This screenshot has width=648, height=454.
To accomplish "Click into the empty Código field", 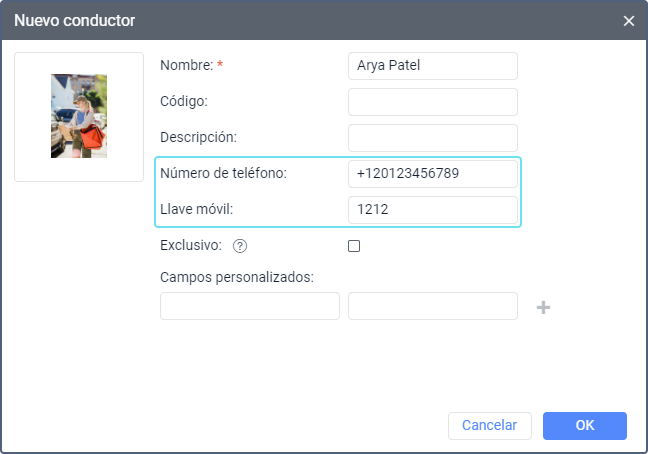I will point(432,102).
